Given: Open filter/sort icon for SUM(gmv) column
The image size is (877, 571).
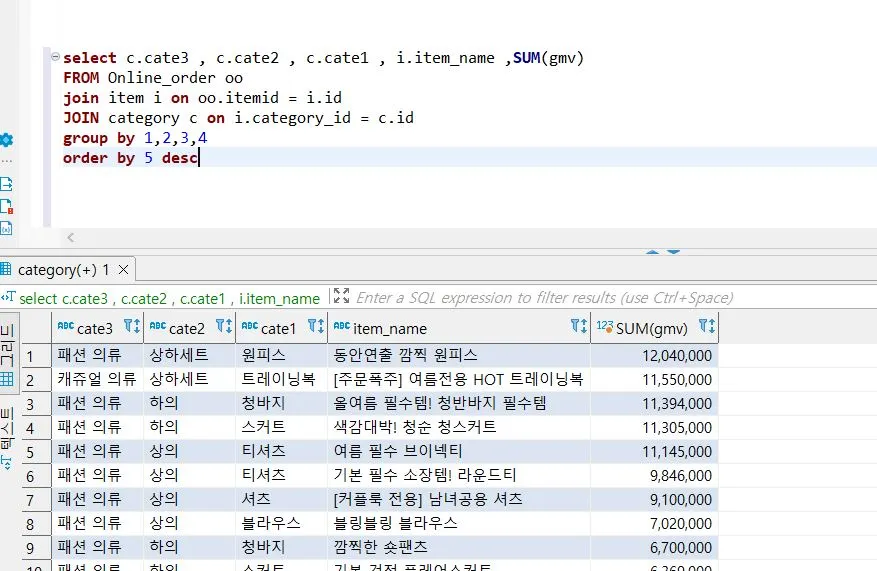Looking at the screenshot, I should point(707,325).
